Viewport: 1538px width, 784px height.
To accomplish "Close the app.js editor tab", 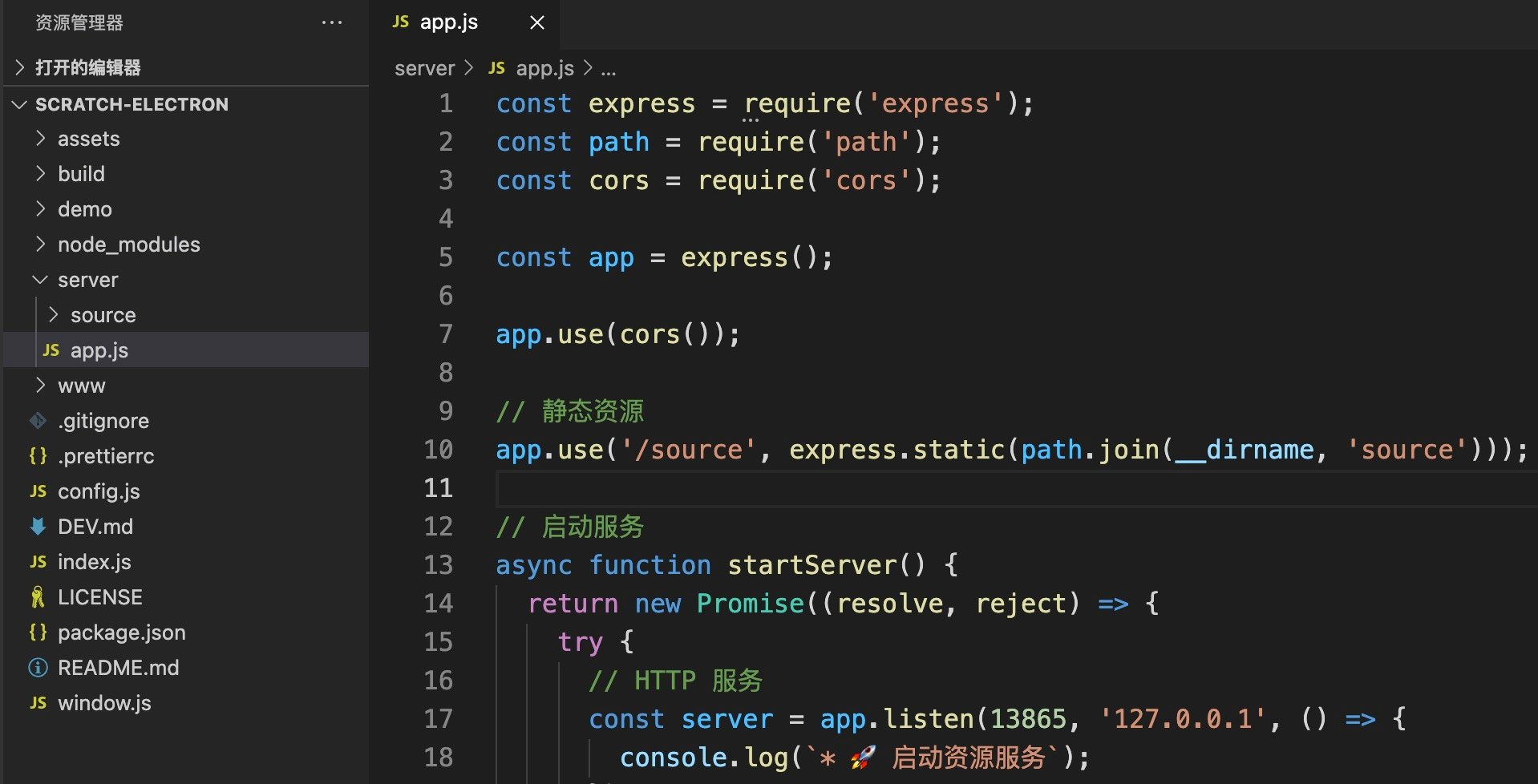I will (537, 22).
